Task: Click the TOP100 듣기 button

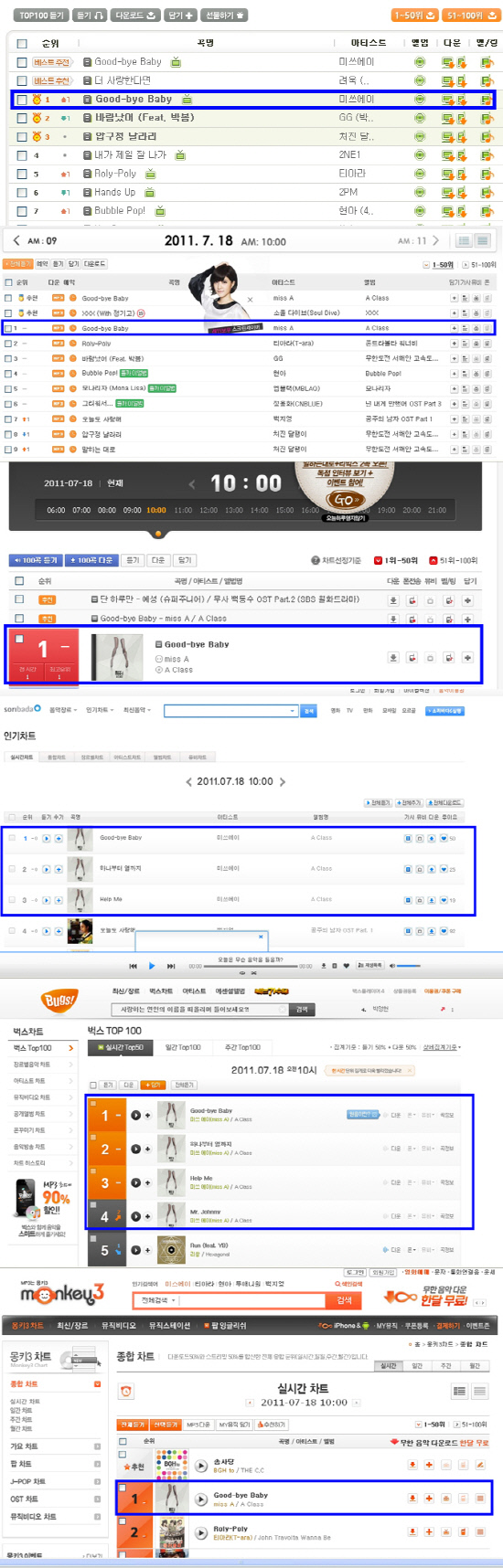Action: [42, 16]
